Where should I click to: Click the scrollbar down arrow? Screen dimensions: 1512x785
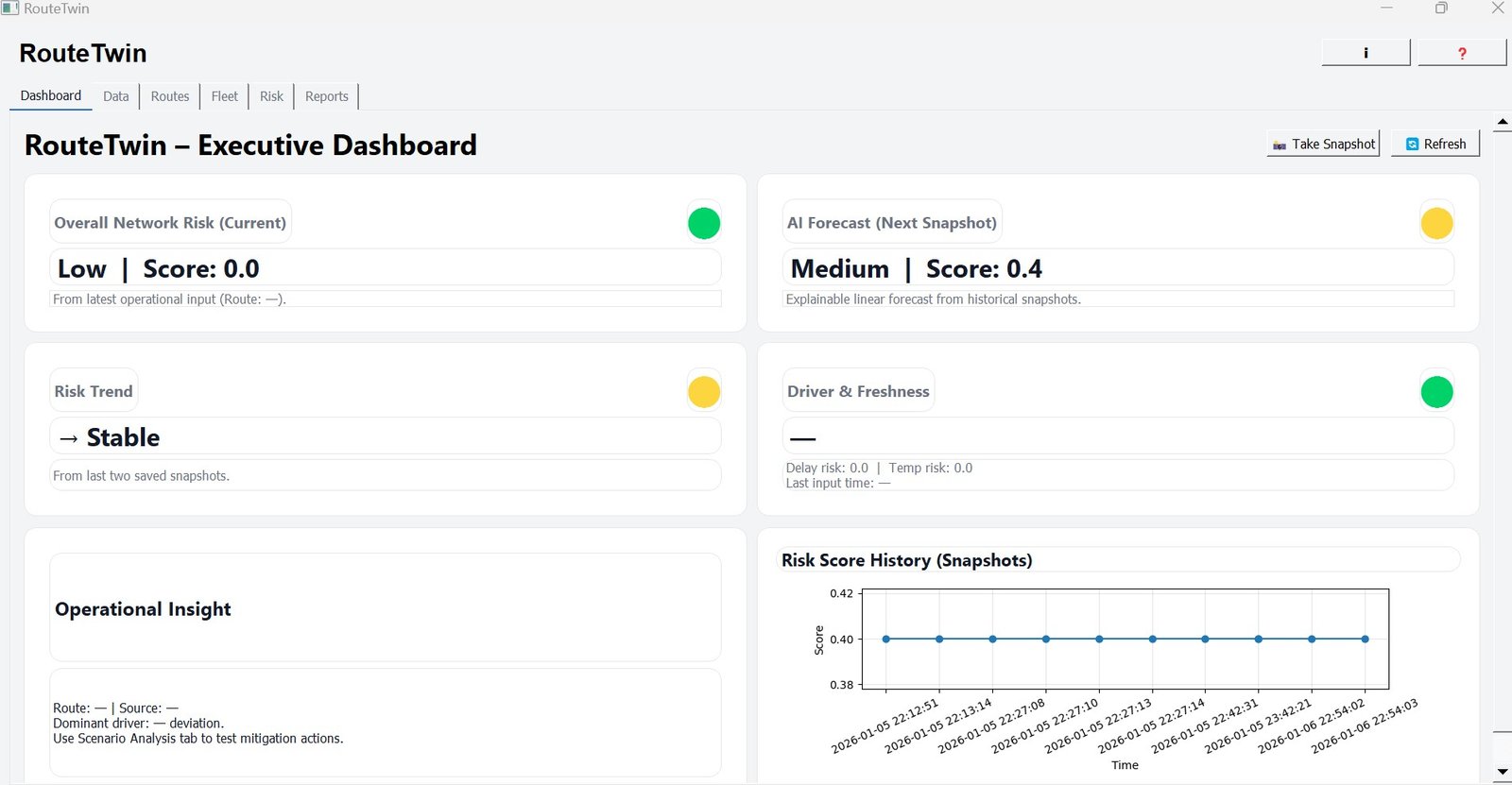tap(1503, 772)
